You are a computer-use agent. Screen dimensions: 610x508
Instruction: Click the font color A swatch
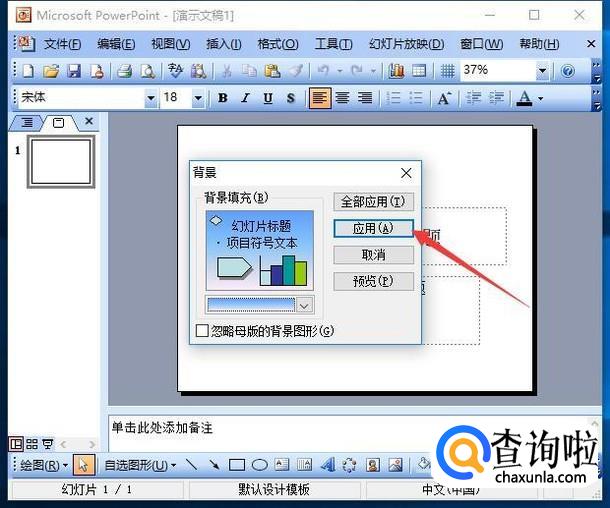click(x=524, y=98)
